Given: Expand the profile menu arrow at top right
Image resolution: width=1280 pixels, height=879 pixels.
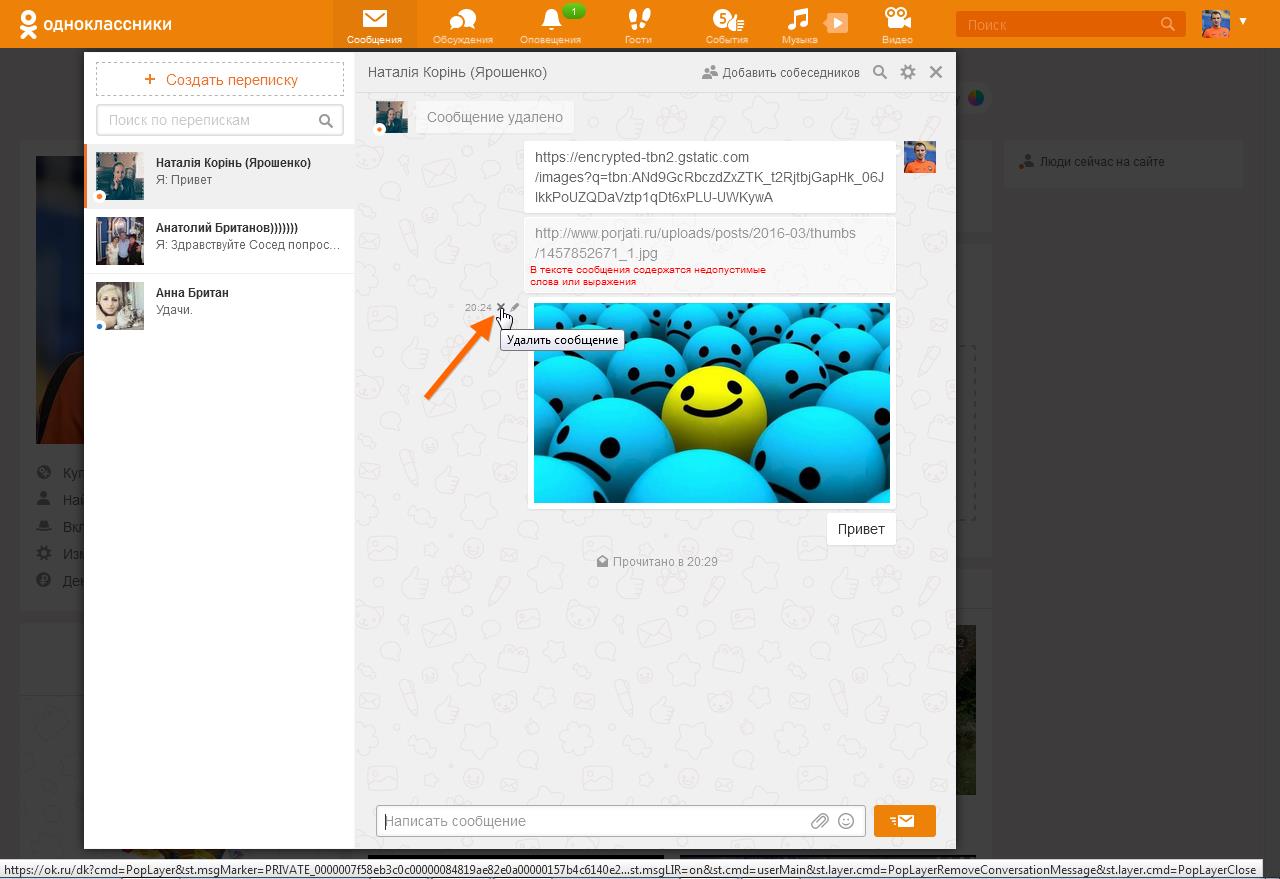Looking at the screenshot, I should coord(1243,21).
